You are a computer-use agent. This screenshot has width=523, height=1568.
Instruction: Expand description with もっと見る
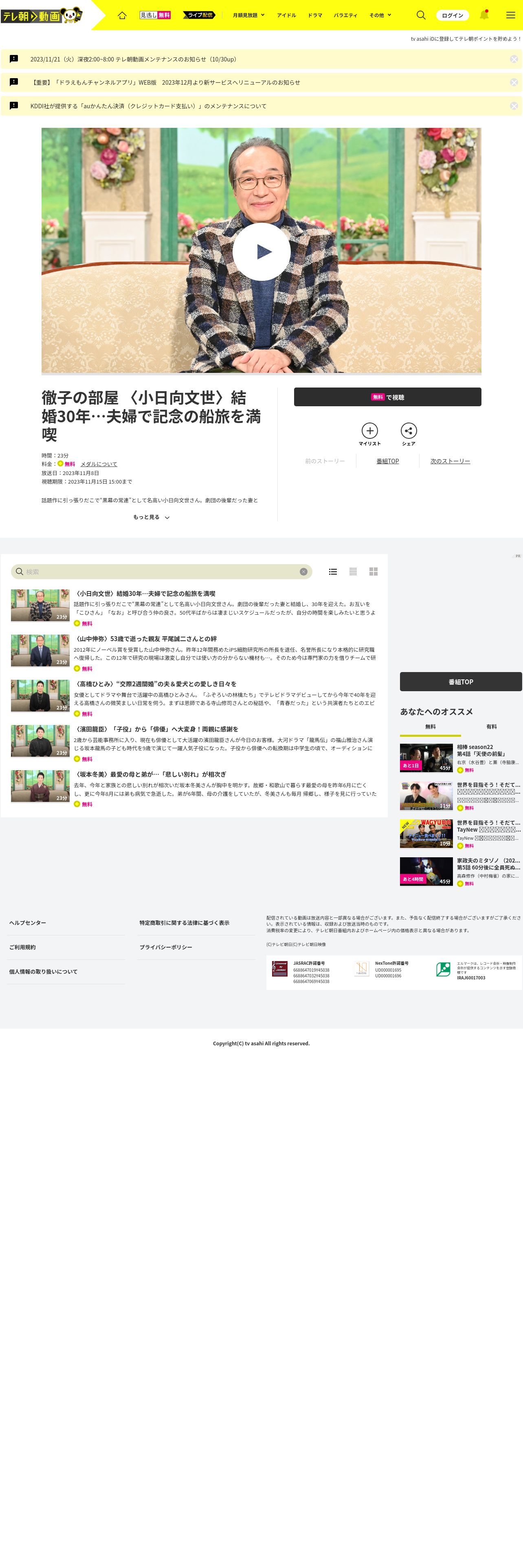(x=151, y=517)
